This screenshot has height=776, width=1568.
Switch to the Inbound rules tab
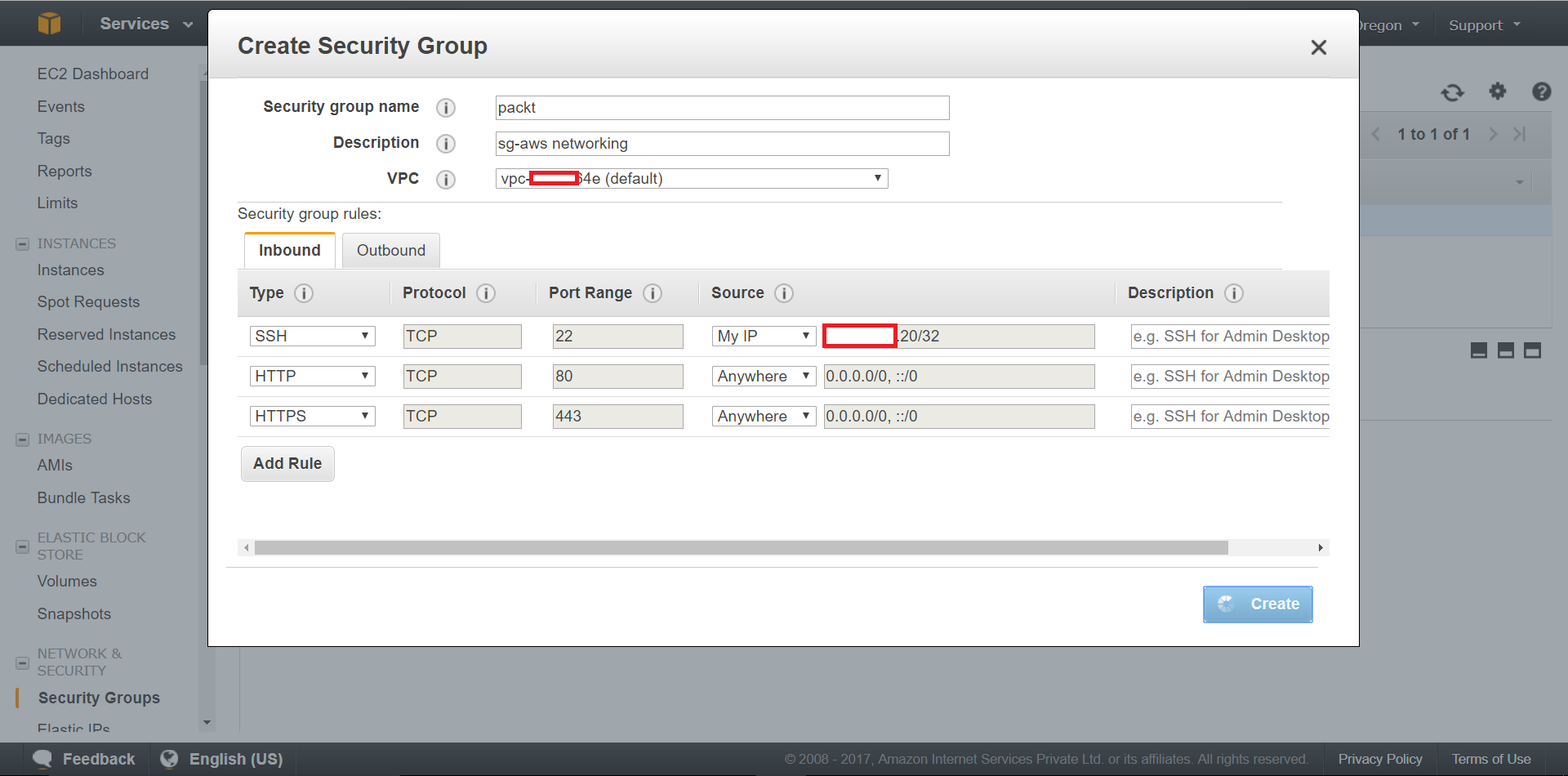coord(290,250)
